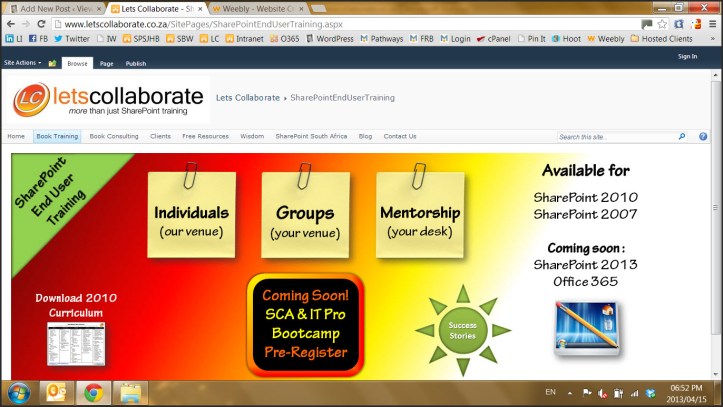This screenshot has width=723, height=407.
Task: Click the search magnifier icon
Action: point(682,136)
